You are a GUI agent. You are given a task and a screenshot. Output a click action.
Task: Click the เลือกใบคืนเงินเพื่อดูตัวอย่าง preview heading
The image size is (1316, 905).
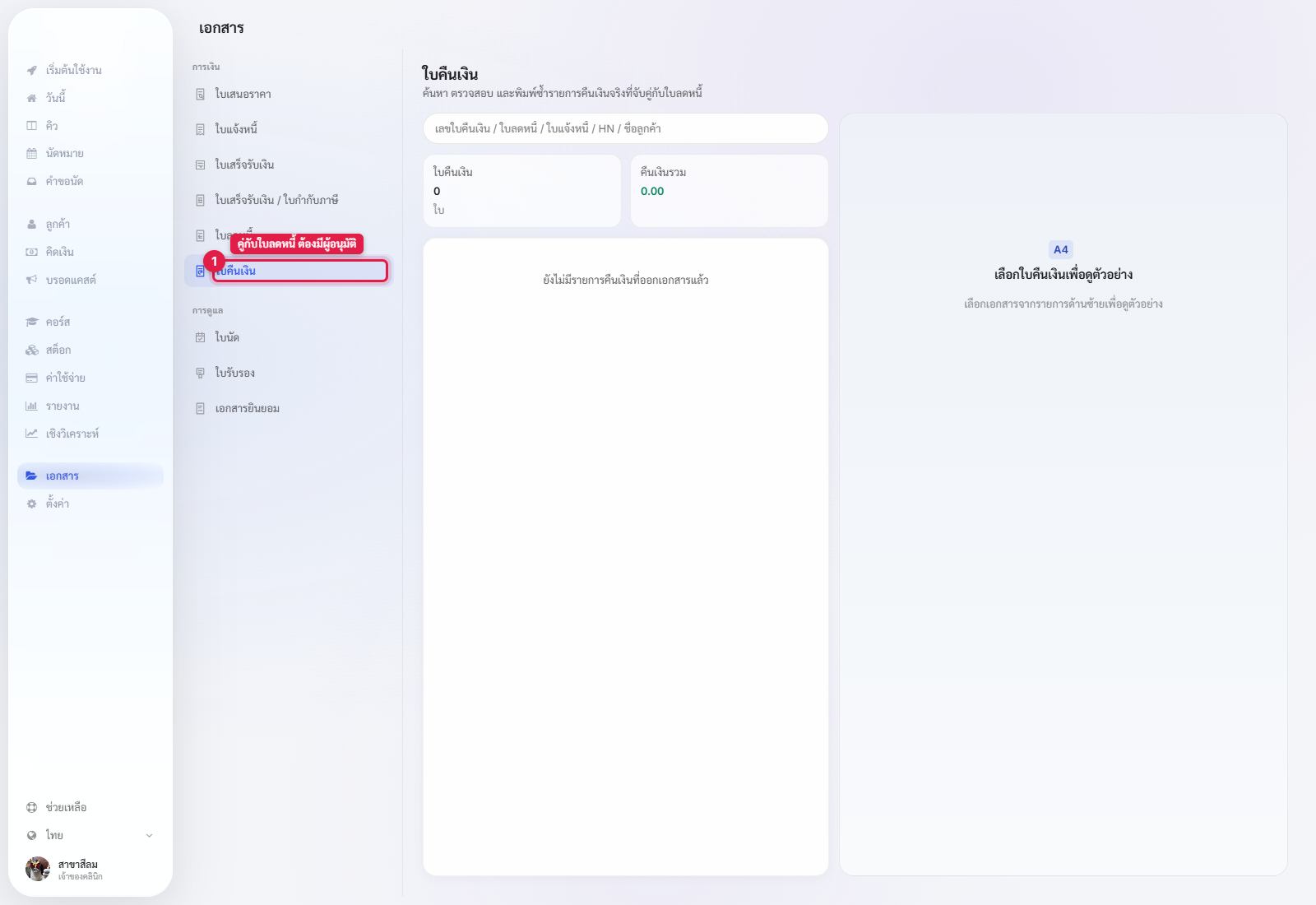click(x=1063, y=275)
